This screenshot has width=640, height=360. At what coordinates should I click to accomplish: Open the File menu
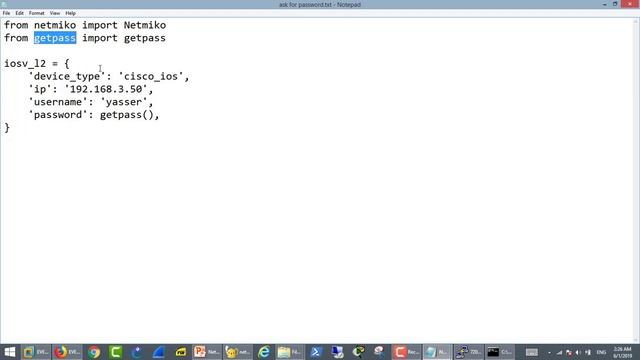click(6, 13)
